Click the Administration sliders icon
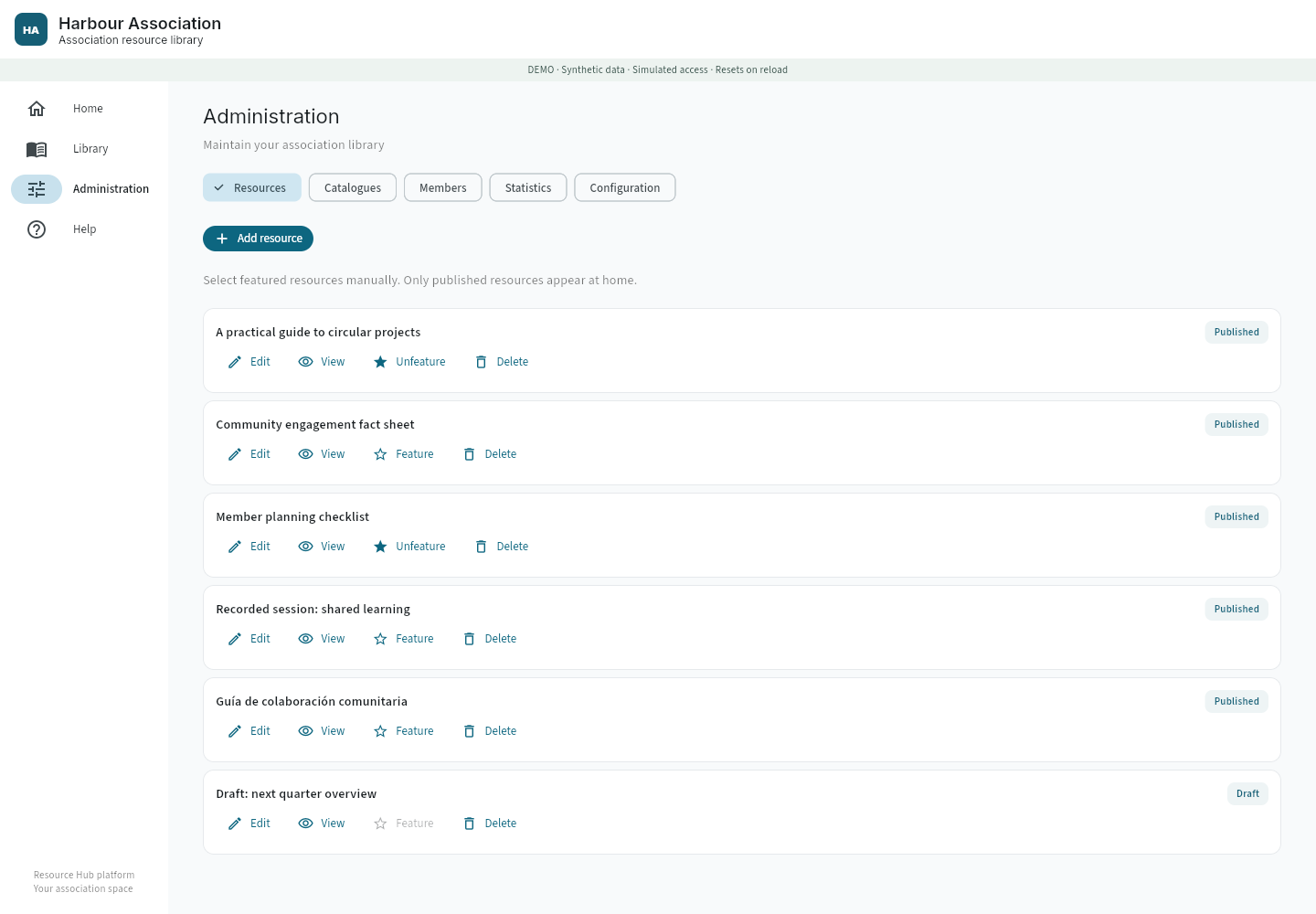The height and width of the screenshot is (914, 1316). click(37, 189)
